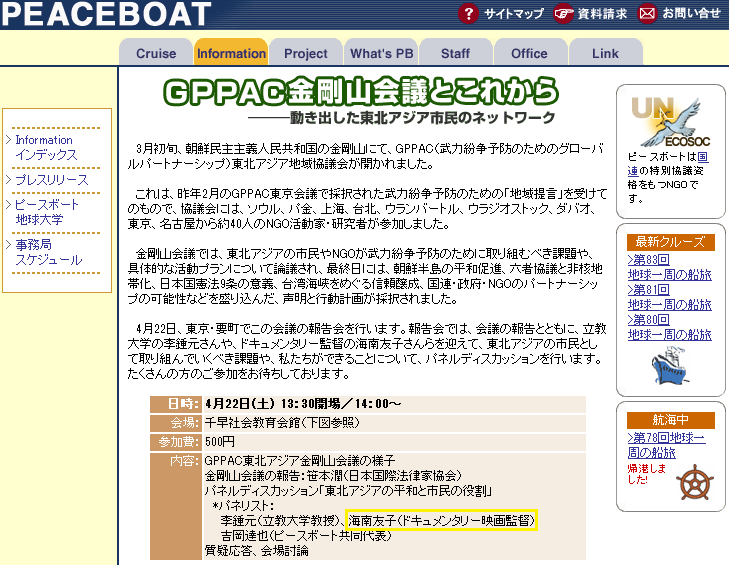Go to the What's PB tab
729x565 pixels.
tap(381, 52)
